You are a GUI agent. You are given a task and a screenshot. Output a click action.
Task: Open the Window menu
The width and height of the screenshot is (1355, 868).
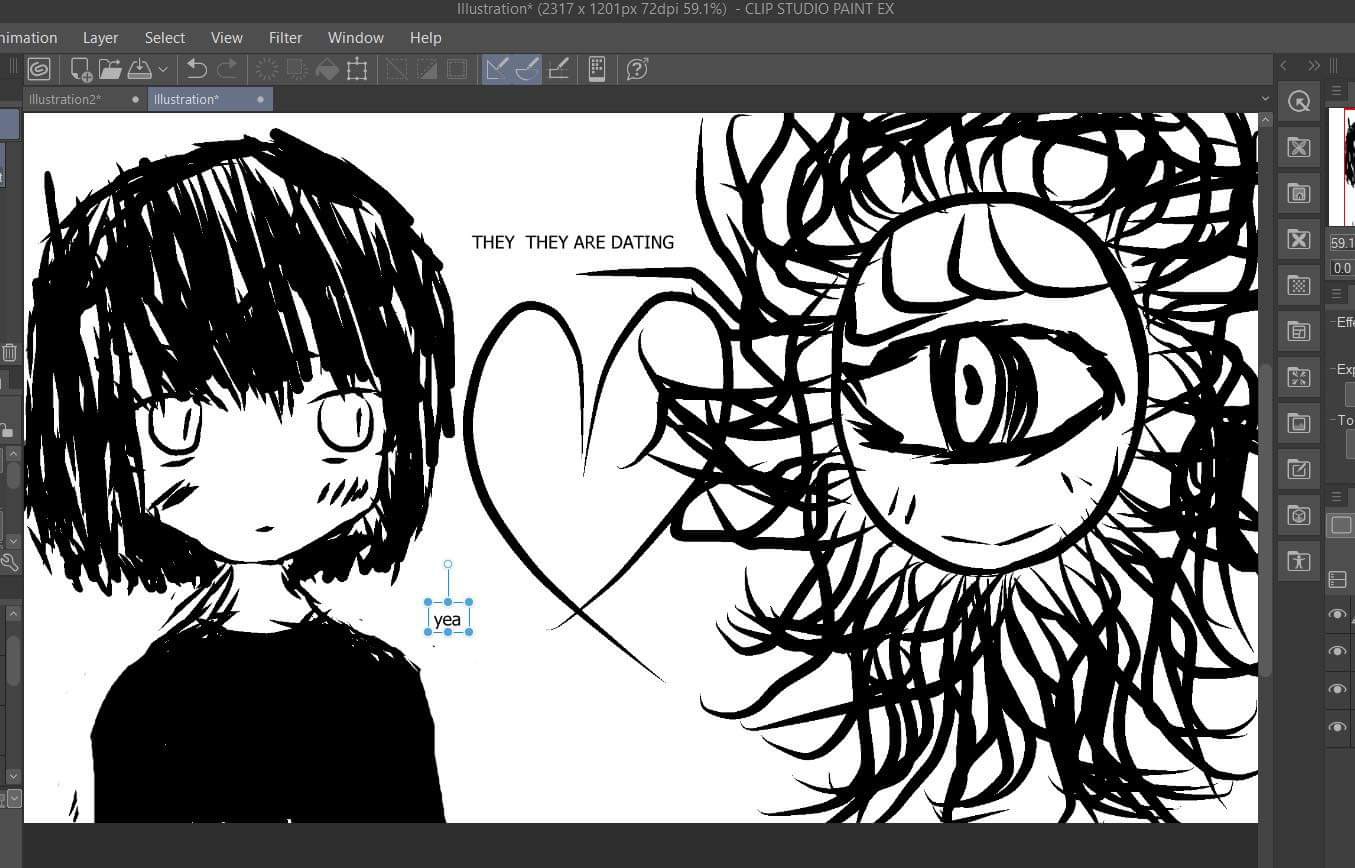click(355, 37)
